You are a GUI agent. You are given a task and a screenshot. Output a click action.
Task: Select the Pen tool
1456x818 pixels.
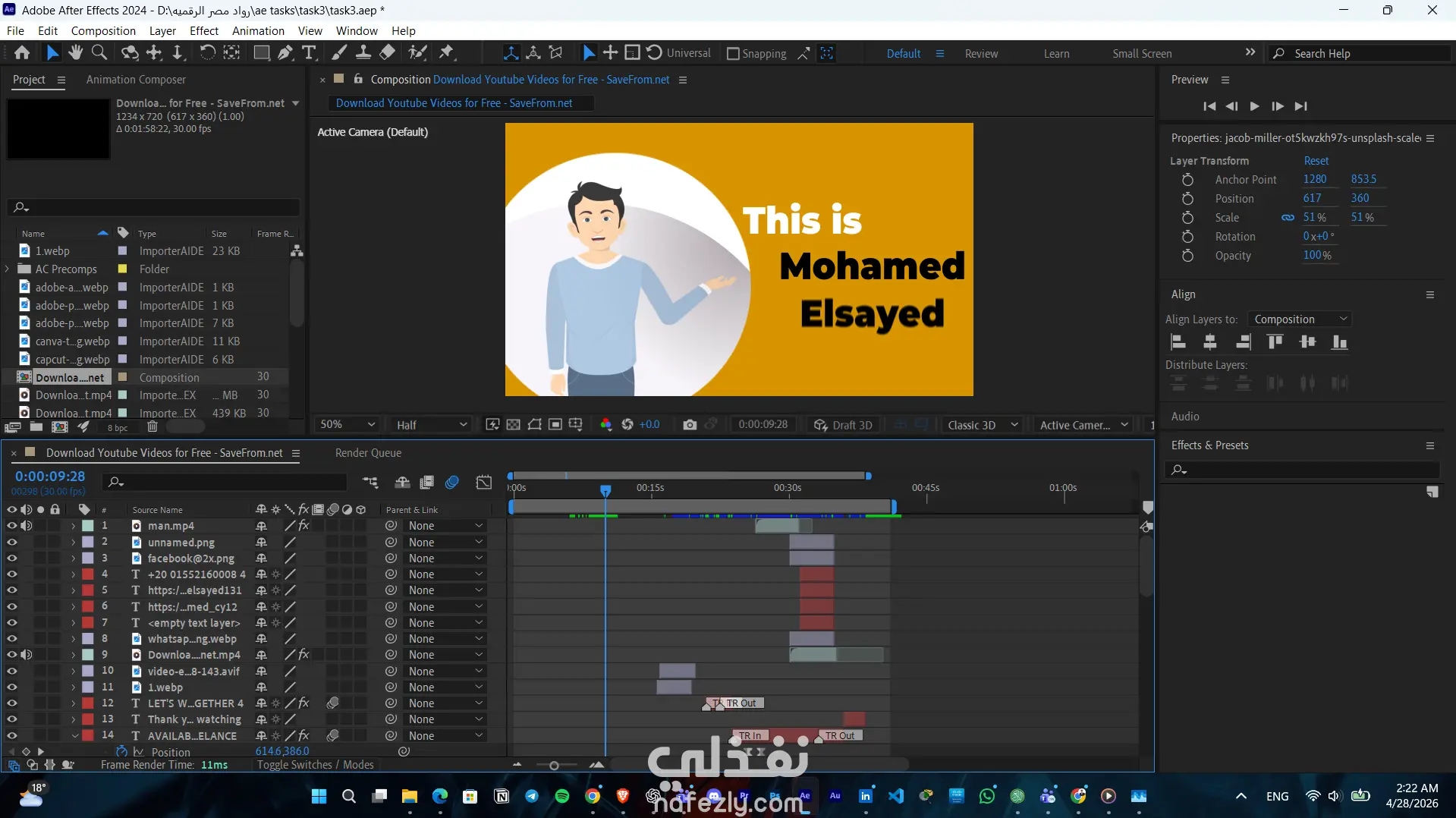(x=285, y=52)
